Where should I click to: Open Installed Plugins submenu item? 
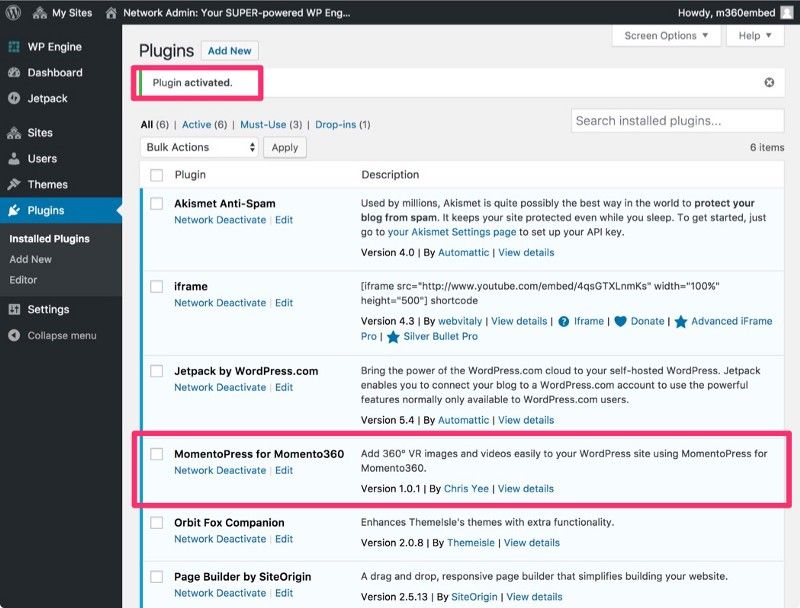click(49, 239)
